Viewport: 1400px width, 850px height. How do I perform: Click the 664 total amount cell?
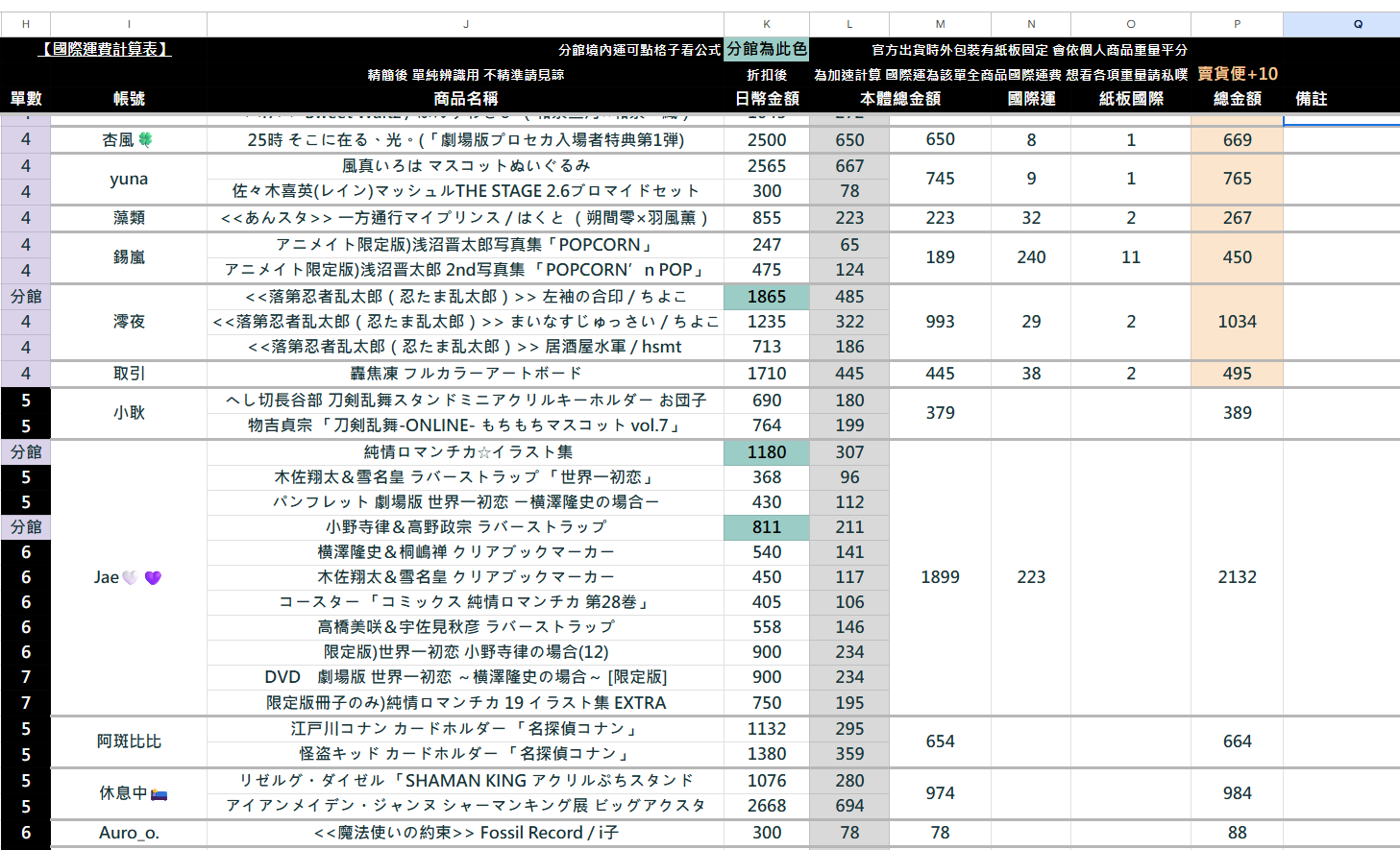[1238, 741]
